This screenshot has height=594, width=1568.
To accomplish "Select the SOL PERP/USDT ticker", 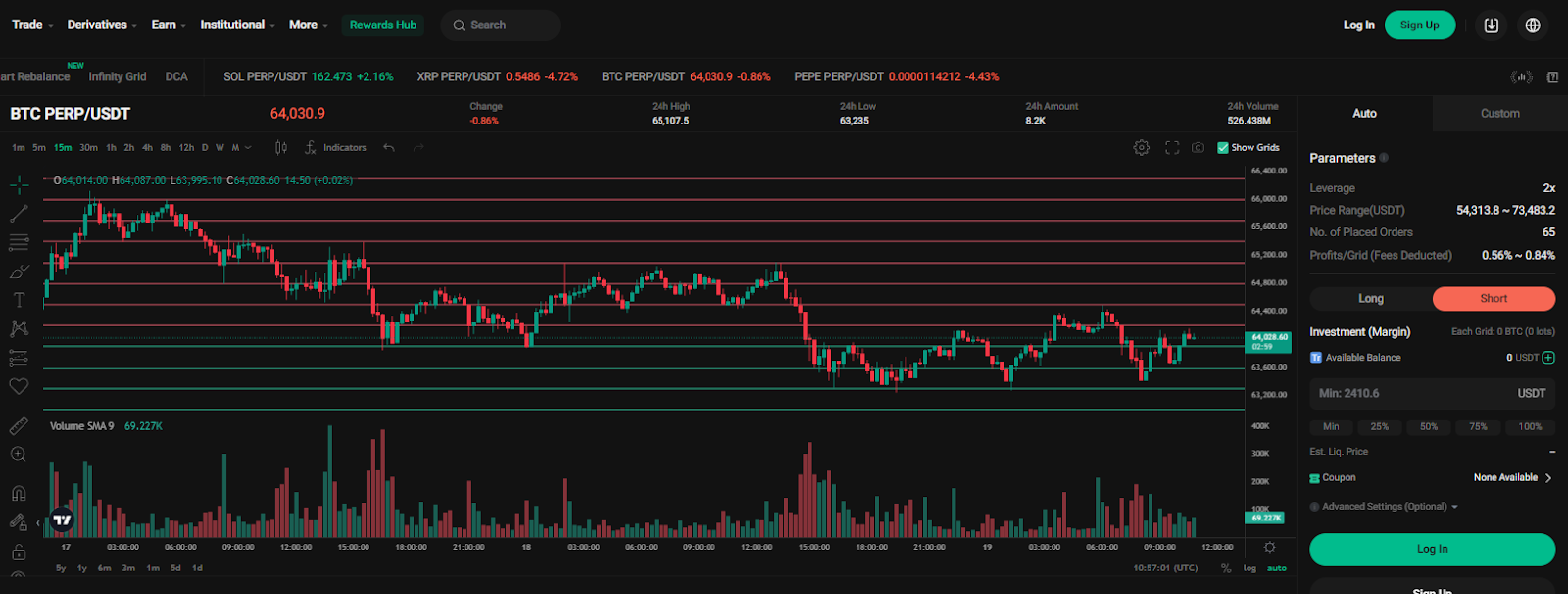I will [x=308, y=76].
